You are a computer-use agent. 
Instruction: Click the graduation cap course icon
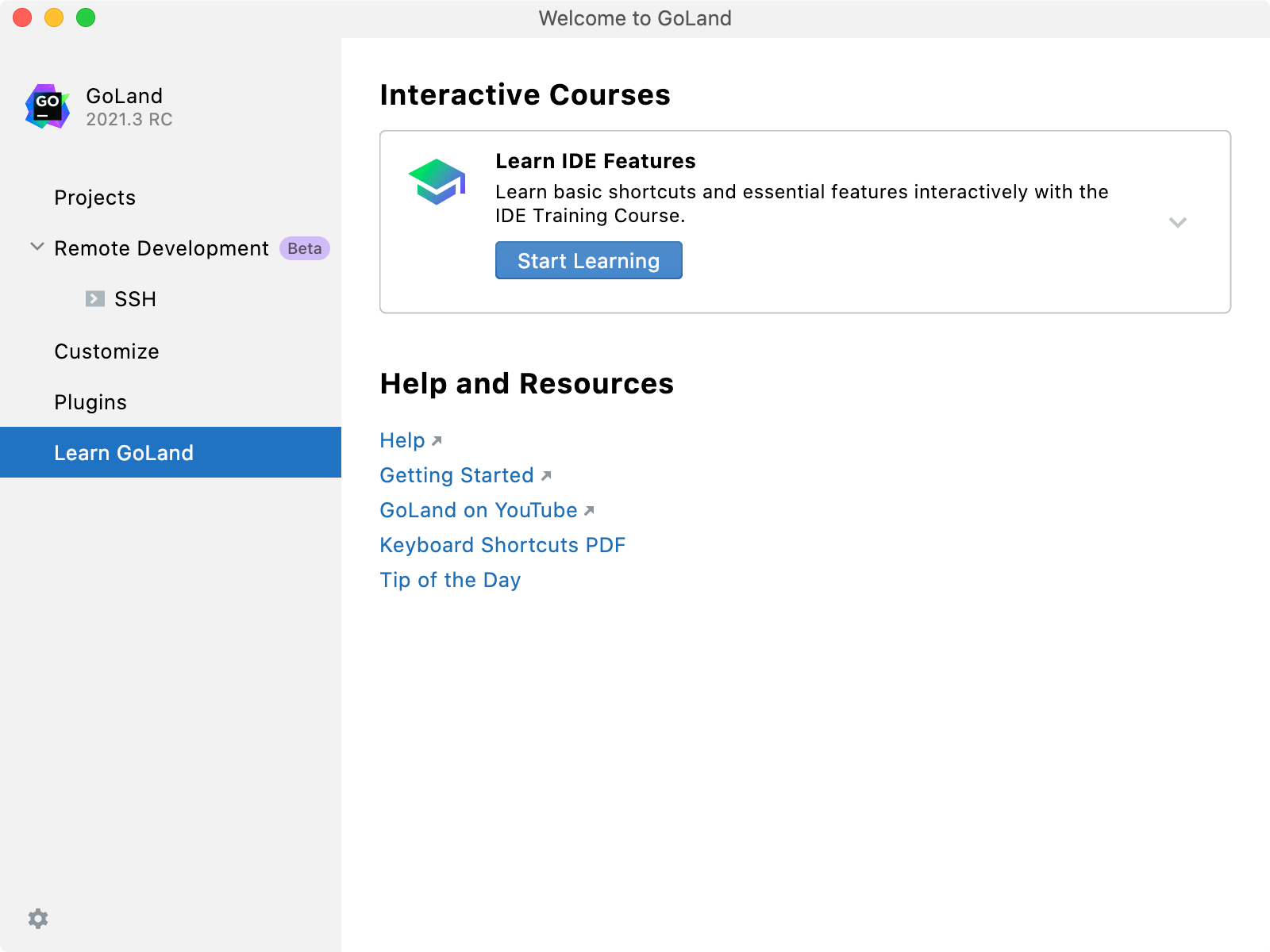437,182
